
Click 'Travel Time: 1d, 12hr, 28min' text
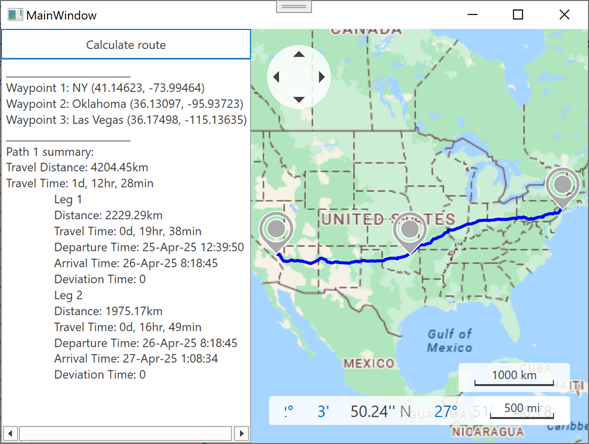[80, 183]
